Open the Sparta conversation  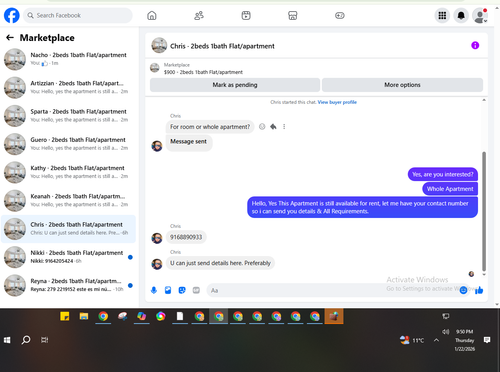click(68, 116)
